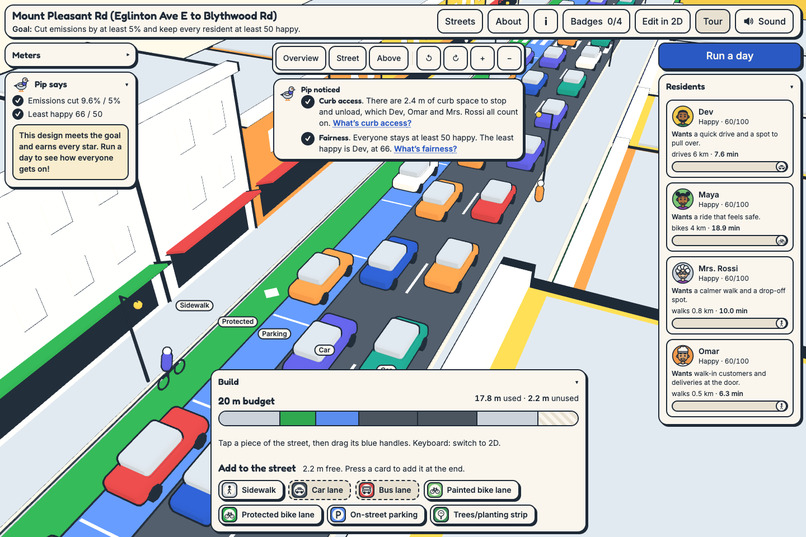Open 'What's fairness?' link
The height and width of the screenshot is (537, 806).
coord(425,149)
